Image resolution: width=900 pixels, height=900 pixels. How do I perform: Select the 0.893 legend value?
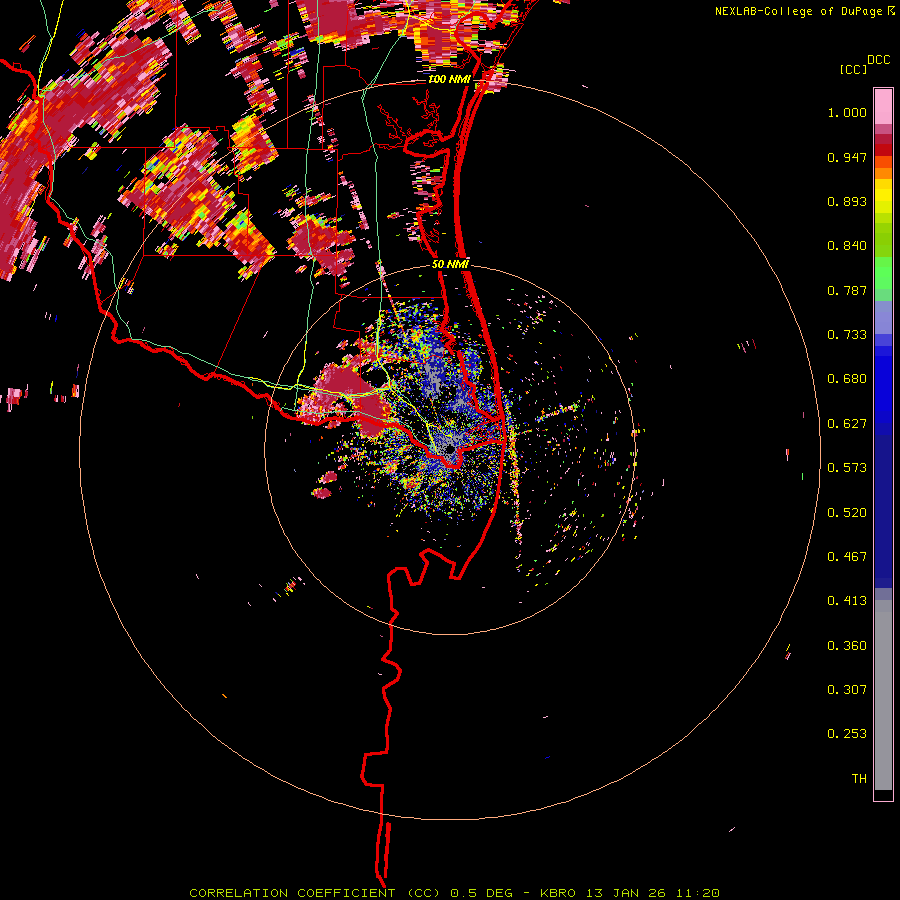pyautogui.click(x=847, y=201)
